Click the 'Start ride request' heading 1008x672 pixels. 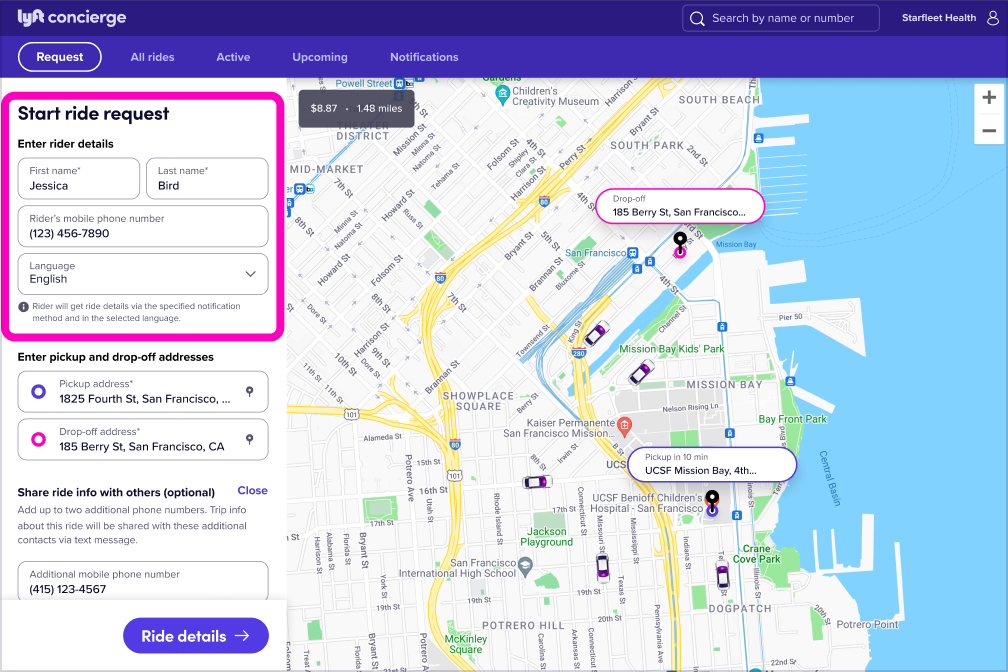pos(93,114)
